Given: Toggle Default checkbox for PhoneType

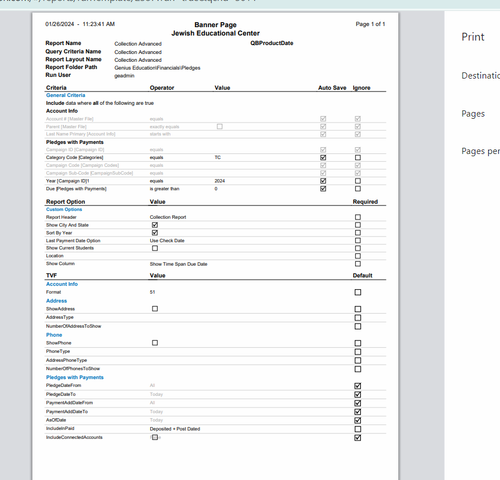Looking at the screenshot, I should click(358, 352).
